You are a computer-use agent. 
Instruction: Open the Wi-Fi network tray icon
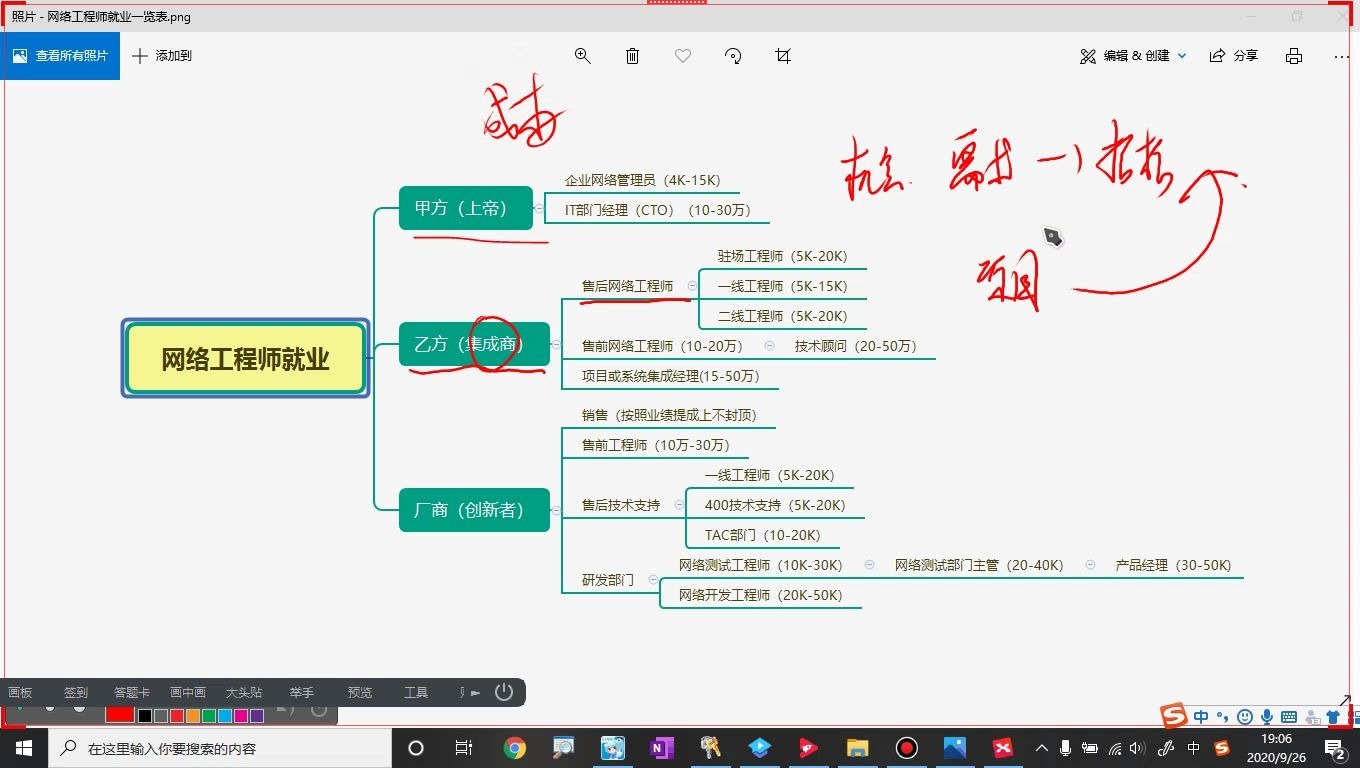(1116, 748)
